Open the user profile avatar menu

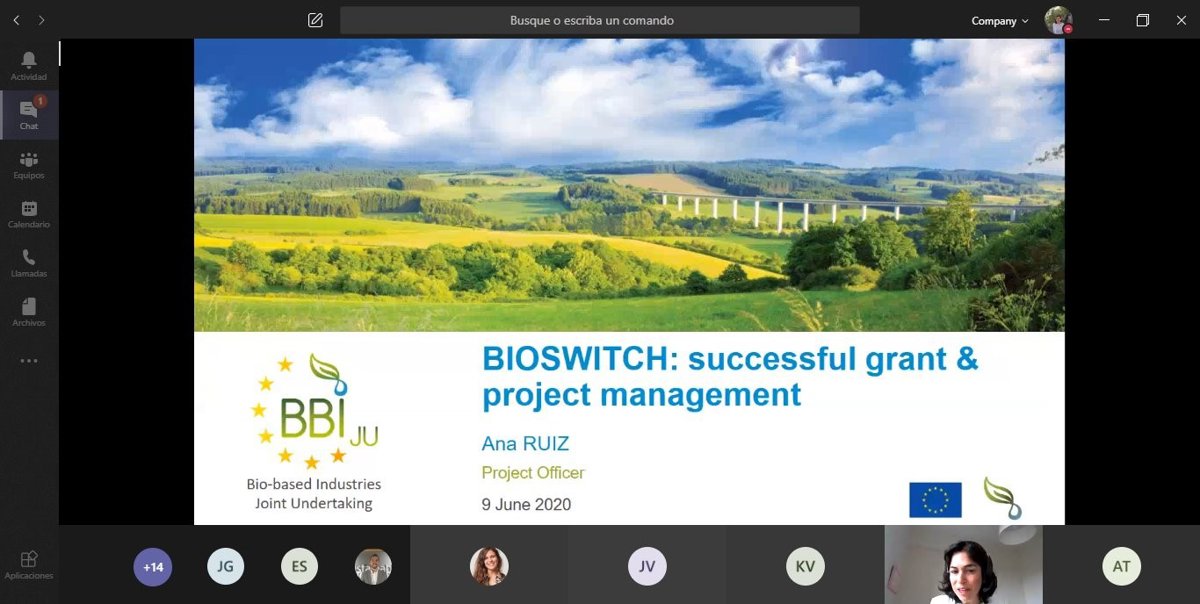(x=1058, y=20)
